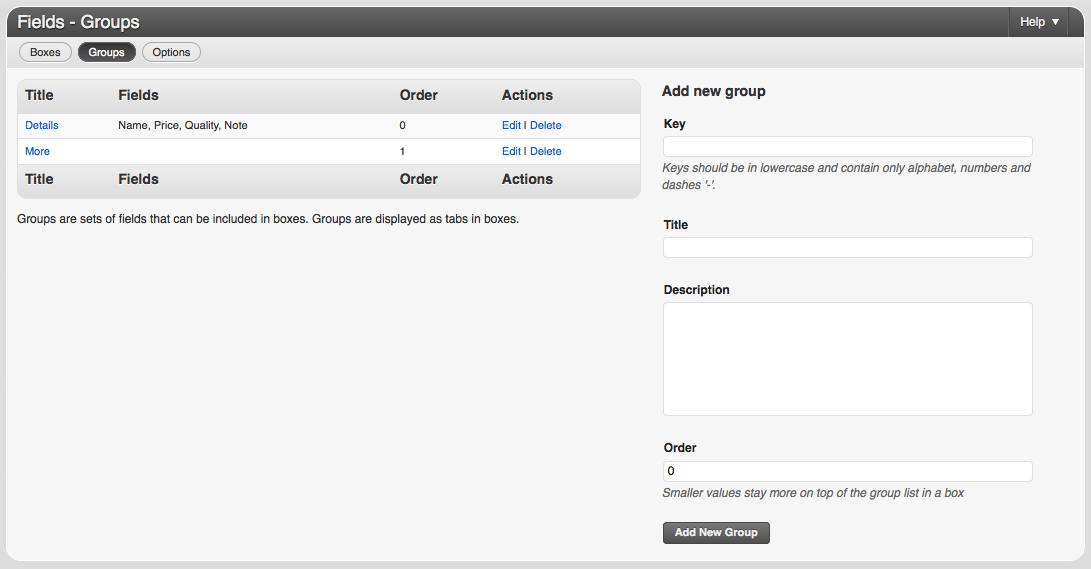Viewport: 1091px width, 569px height.
Task: Click the Fields column header
Action: tap(138, 95)
